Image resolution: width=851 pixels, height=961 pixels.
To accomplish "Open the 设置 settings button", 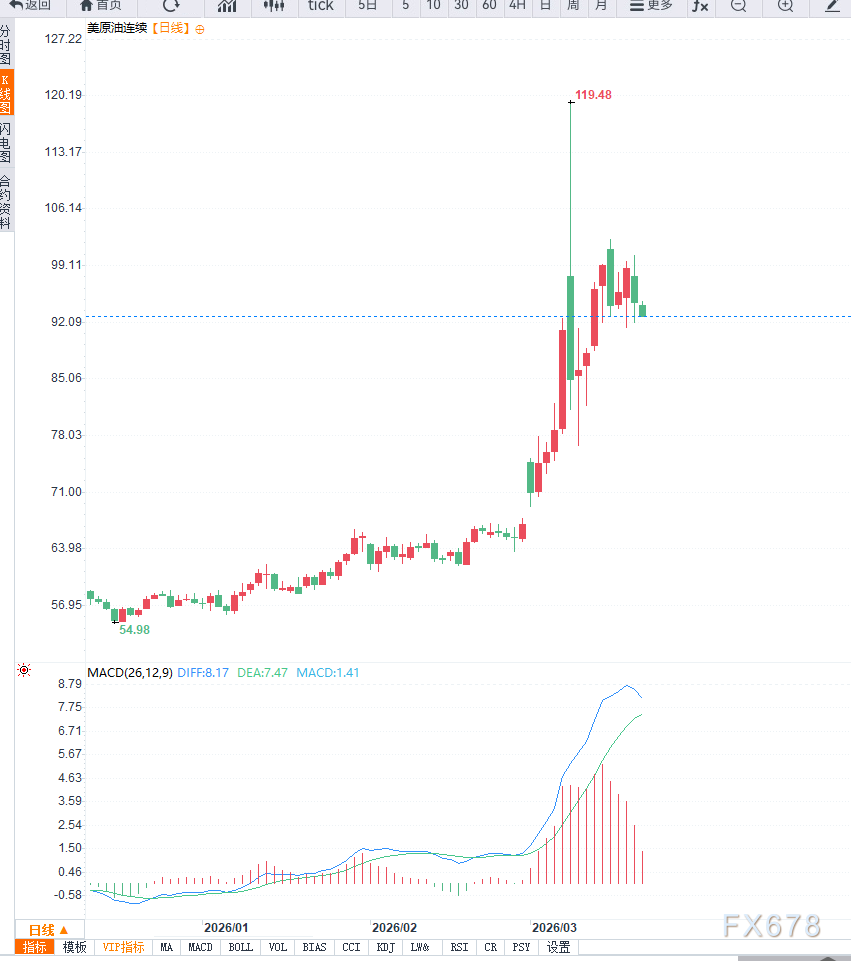I will click(x=558, y=947).
